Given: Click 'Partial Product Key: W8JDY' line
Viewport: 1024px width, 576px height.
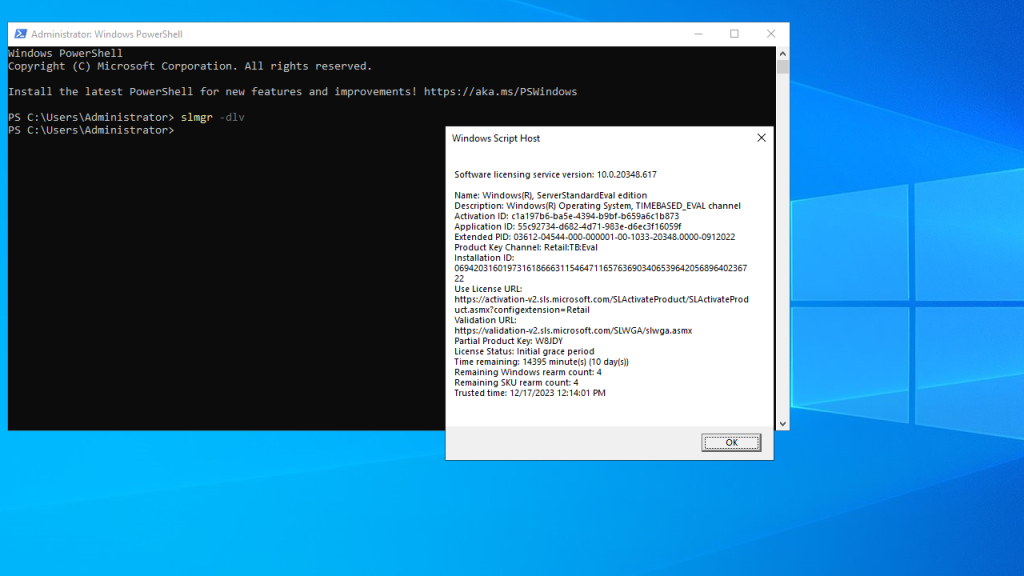Looking at the screenshot, I should (x=508, y=341).
